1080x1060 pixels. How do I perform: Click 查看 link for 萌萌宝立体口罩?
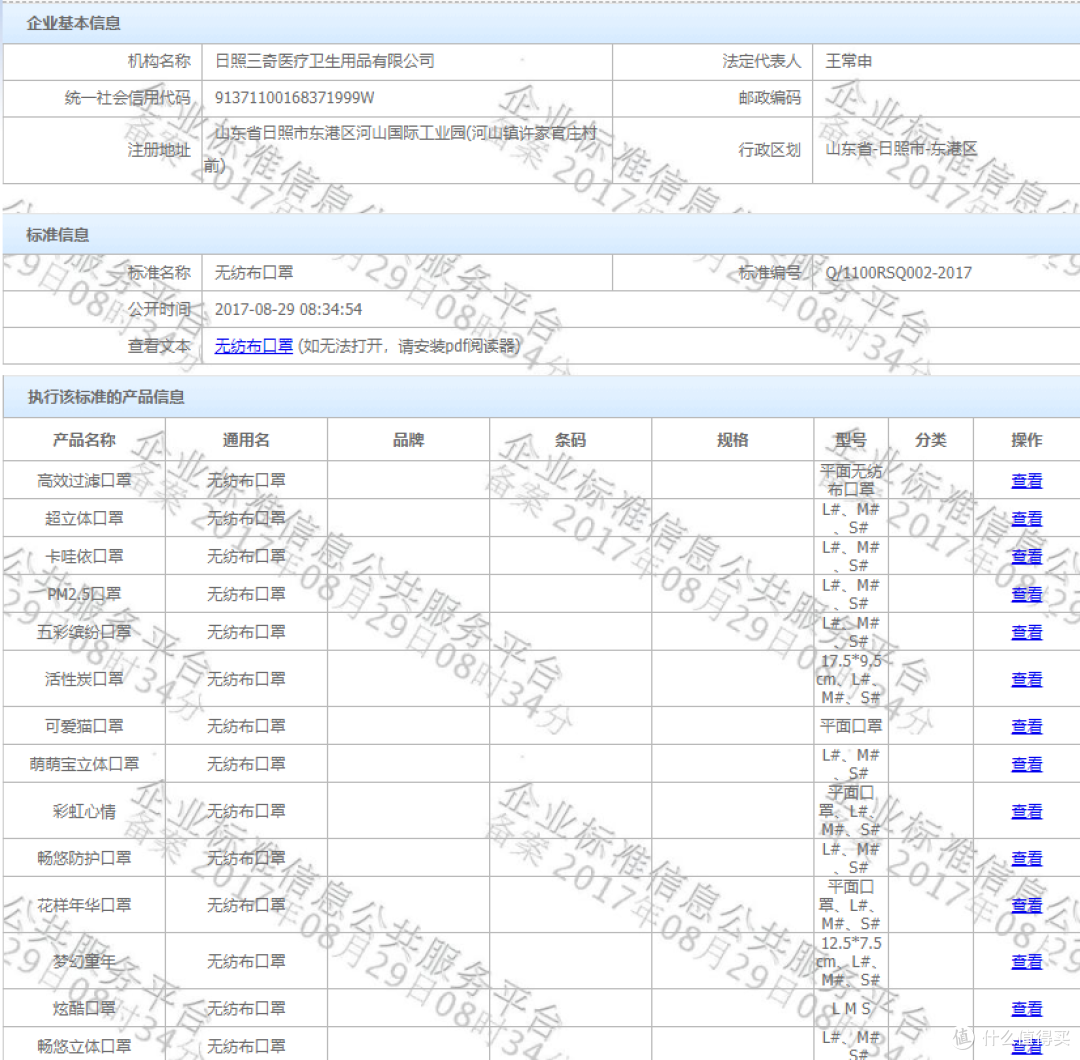[x=1026, y=764]
